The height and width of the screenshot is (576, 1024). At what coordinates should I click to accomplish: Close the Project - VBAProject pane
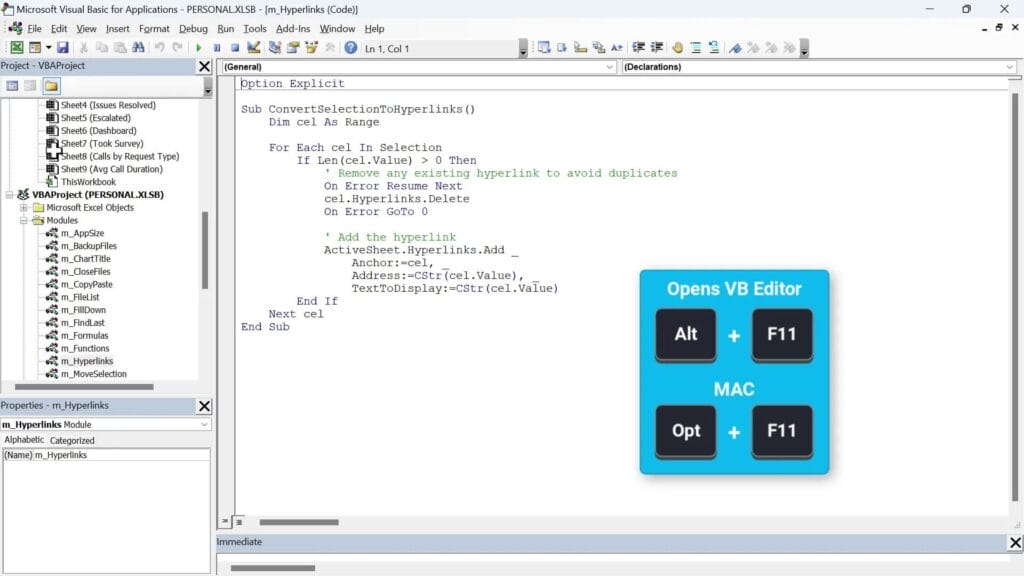click(204, 67)
